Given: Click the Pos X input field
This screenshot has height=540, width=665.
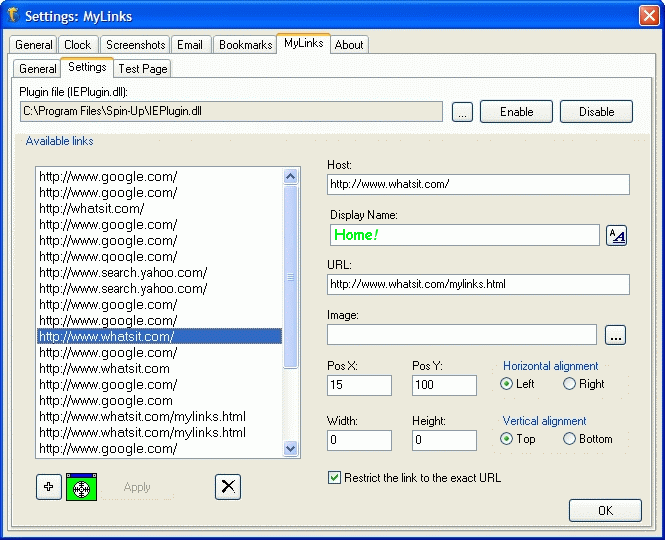Looking at the screenshot, I should [359, 385].
